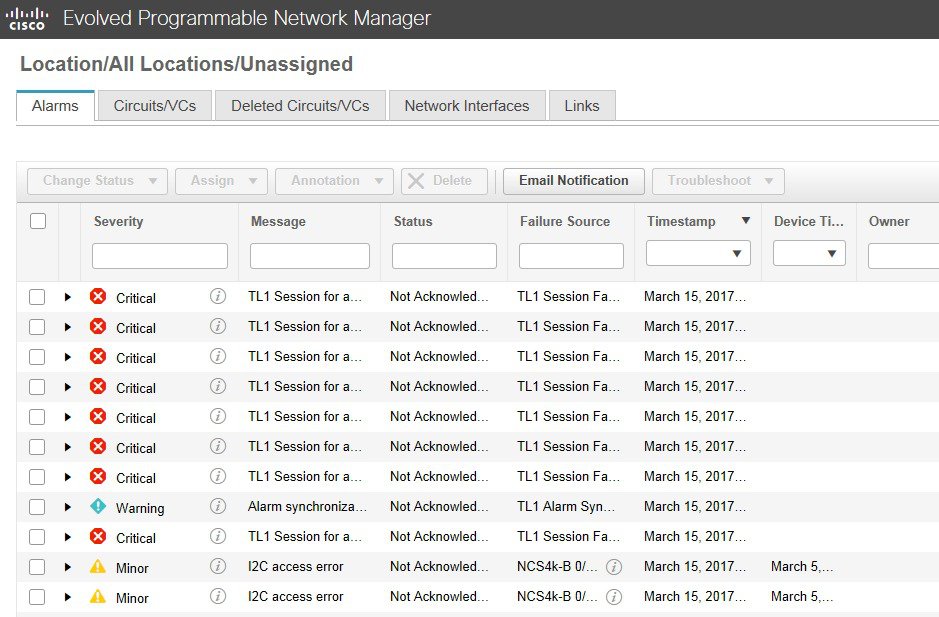The width and height of the screenshot is (939, 617).
Task: Sort by the Timestamp column arrow
Action: [745, 221]
